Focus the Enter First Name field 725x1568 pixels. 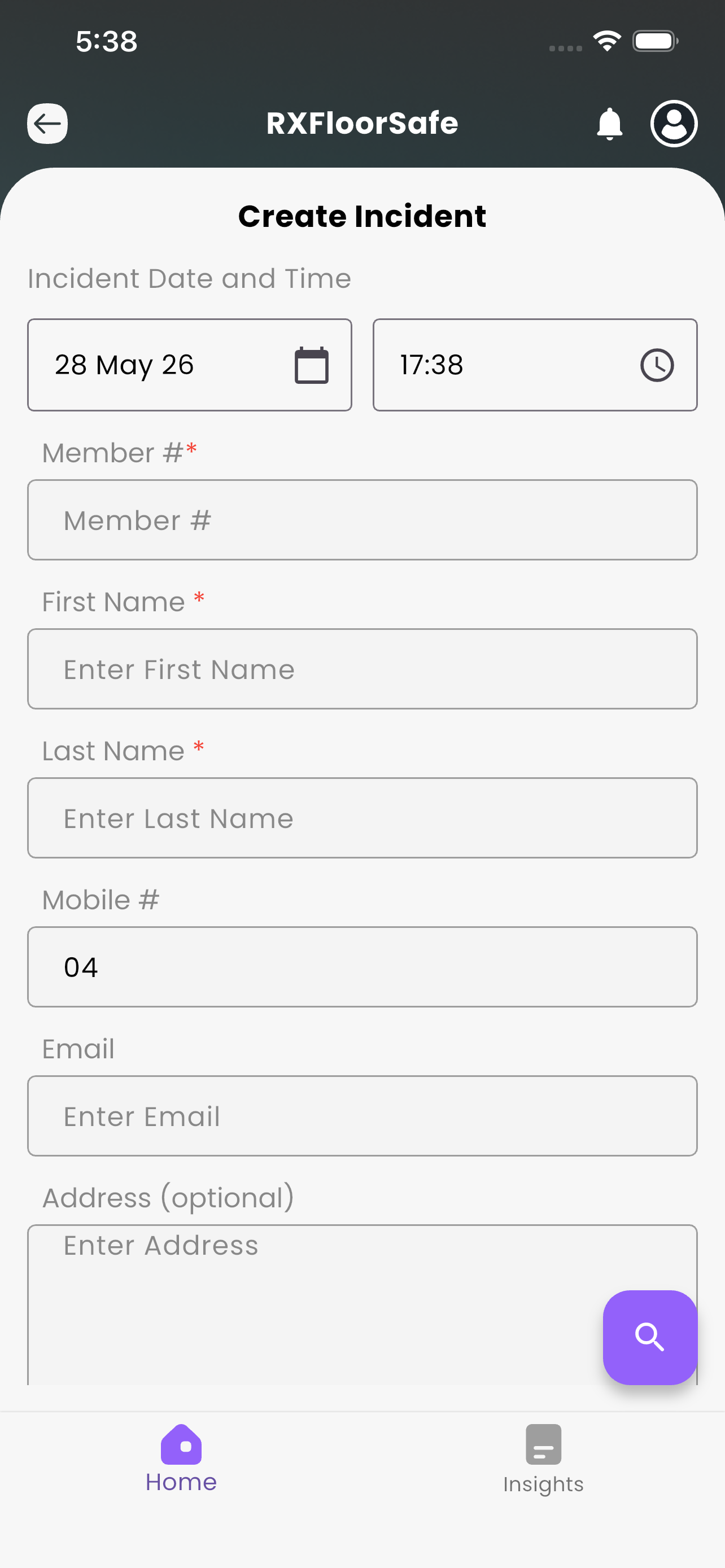click(x=362, y=669)
